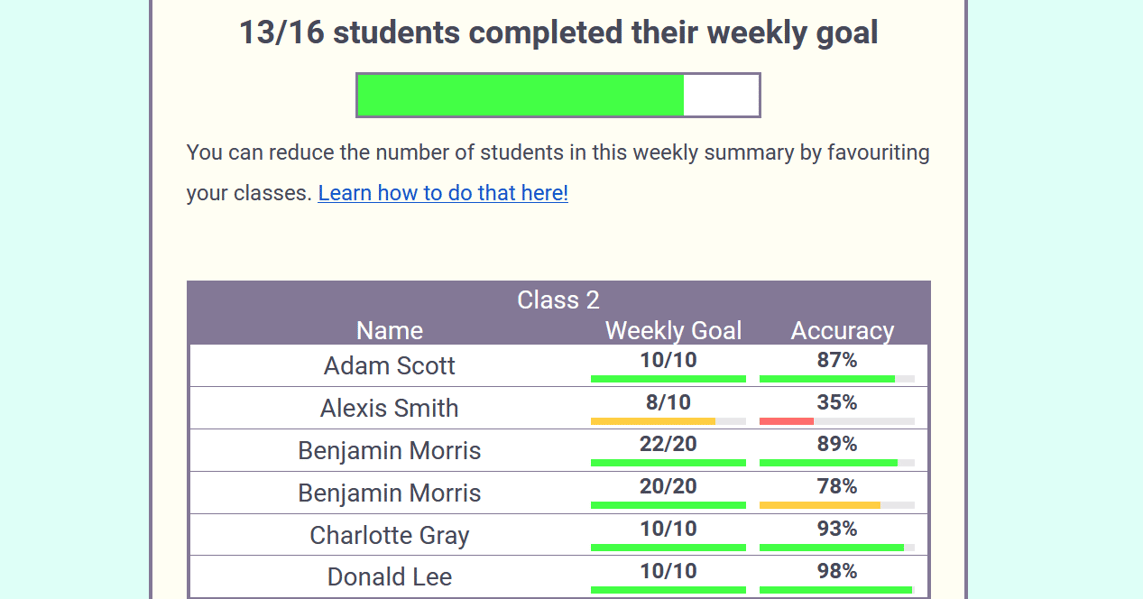This screenshot has height=599, width=1143.
Task: Click the "Name" column header
Action: pos(389,331)
